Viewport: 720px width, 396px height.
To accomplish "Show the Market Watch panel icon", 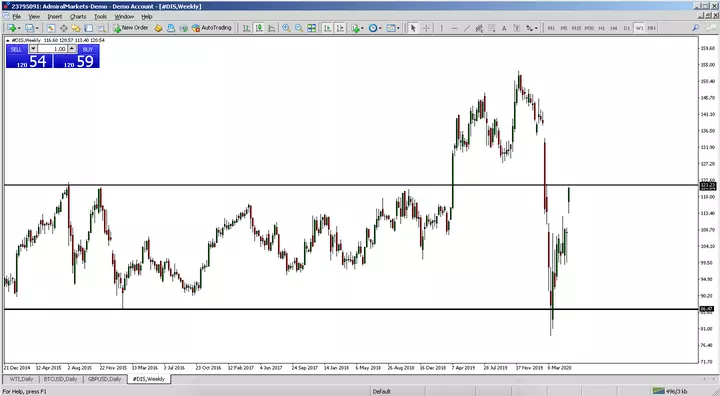I will [51, 28].
